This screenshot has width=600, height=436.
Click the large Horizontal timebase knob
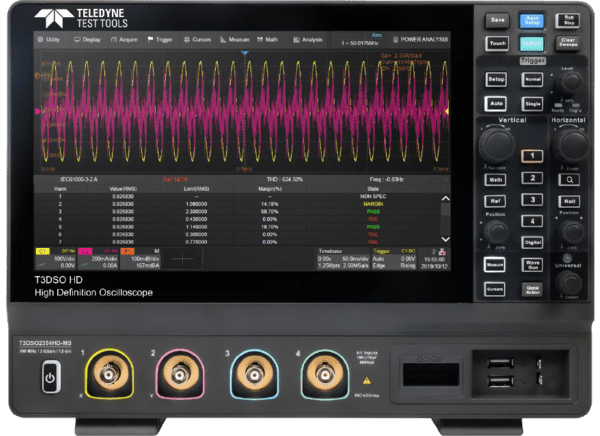(572, 144)
